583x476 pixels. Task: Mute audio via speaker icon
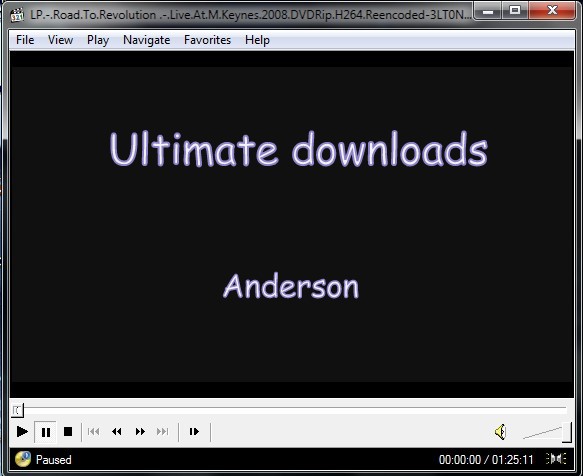click(501, 432)
